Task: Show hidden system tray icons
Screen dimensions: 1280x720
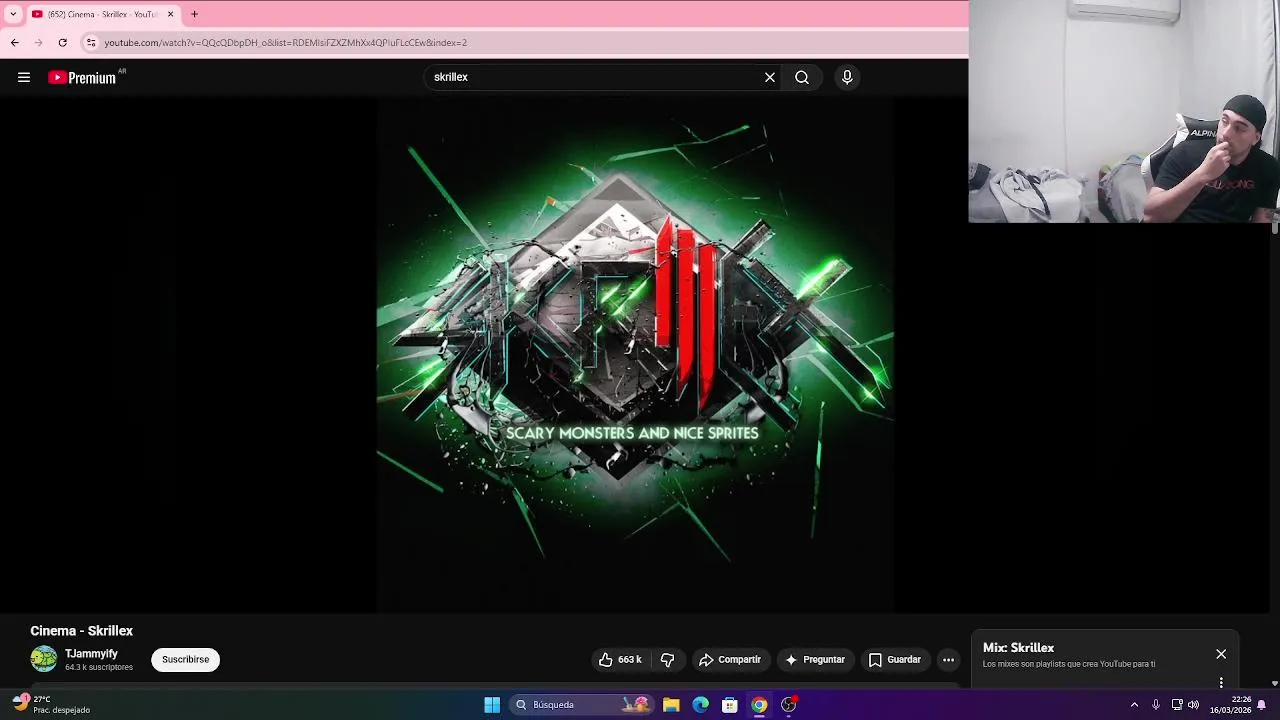Action: click(1134, 705)
